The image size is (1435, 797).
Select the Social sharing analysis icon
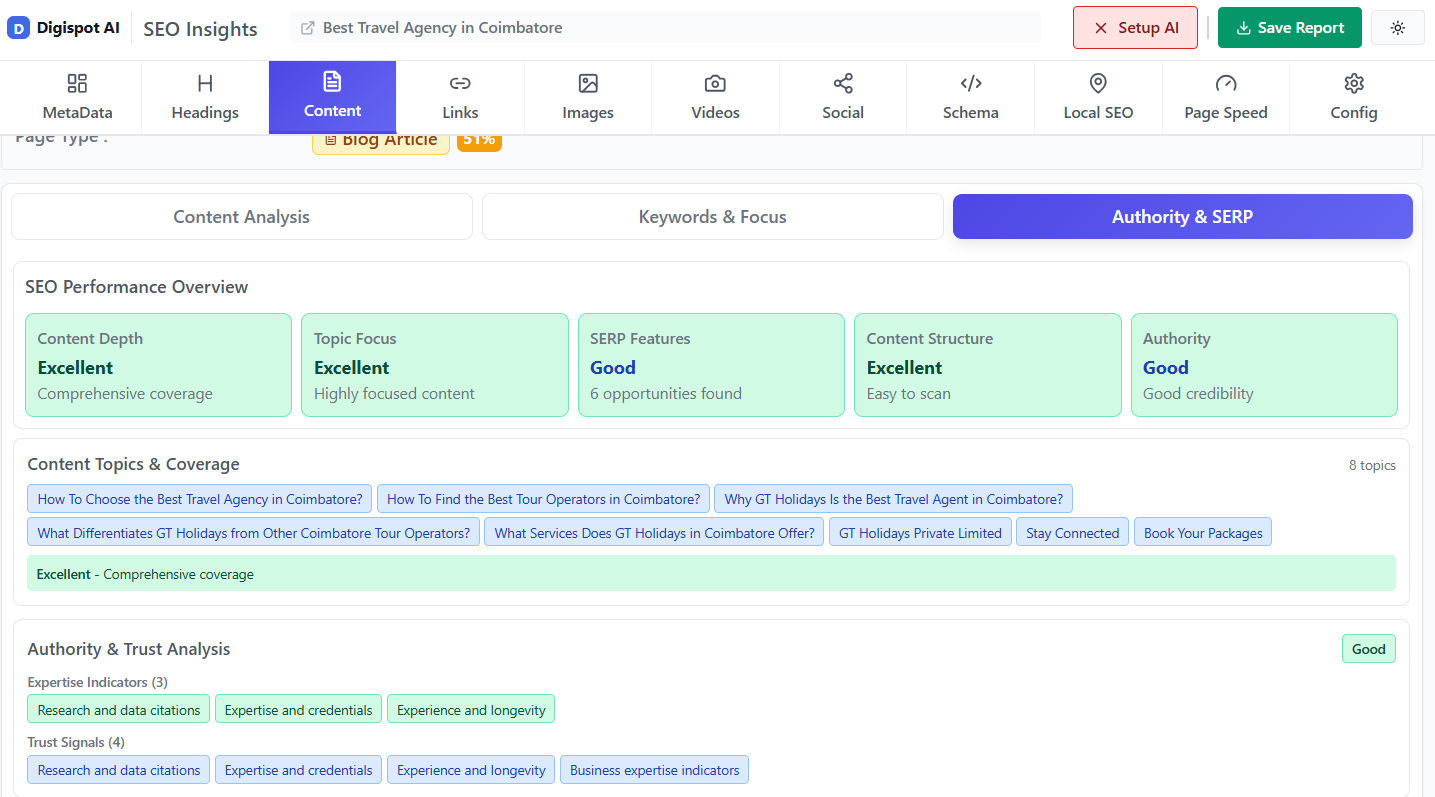pyautogui.click(x=843, y=84)
